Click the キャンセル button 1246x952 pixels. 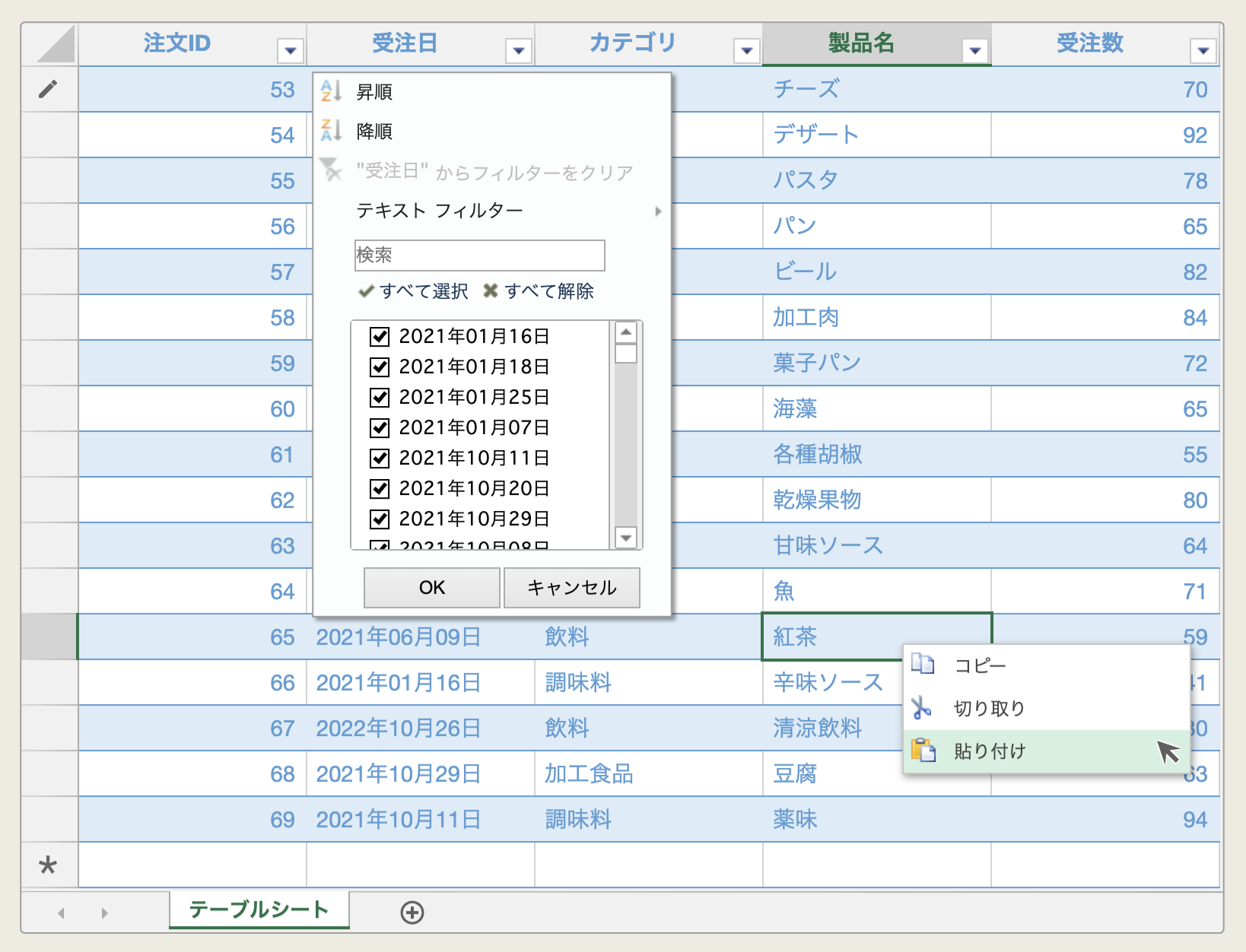[571, 587]
